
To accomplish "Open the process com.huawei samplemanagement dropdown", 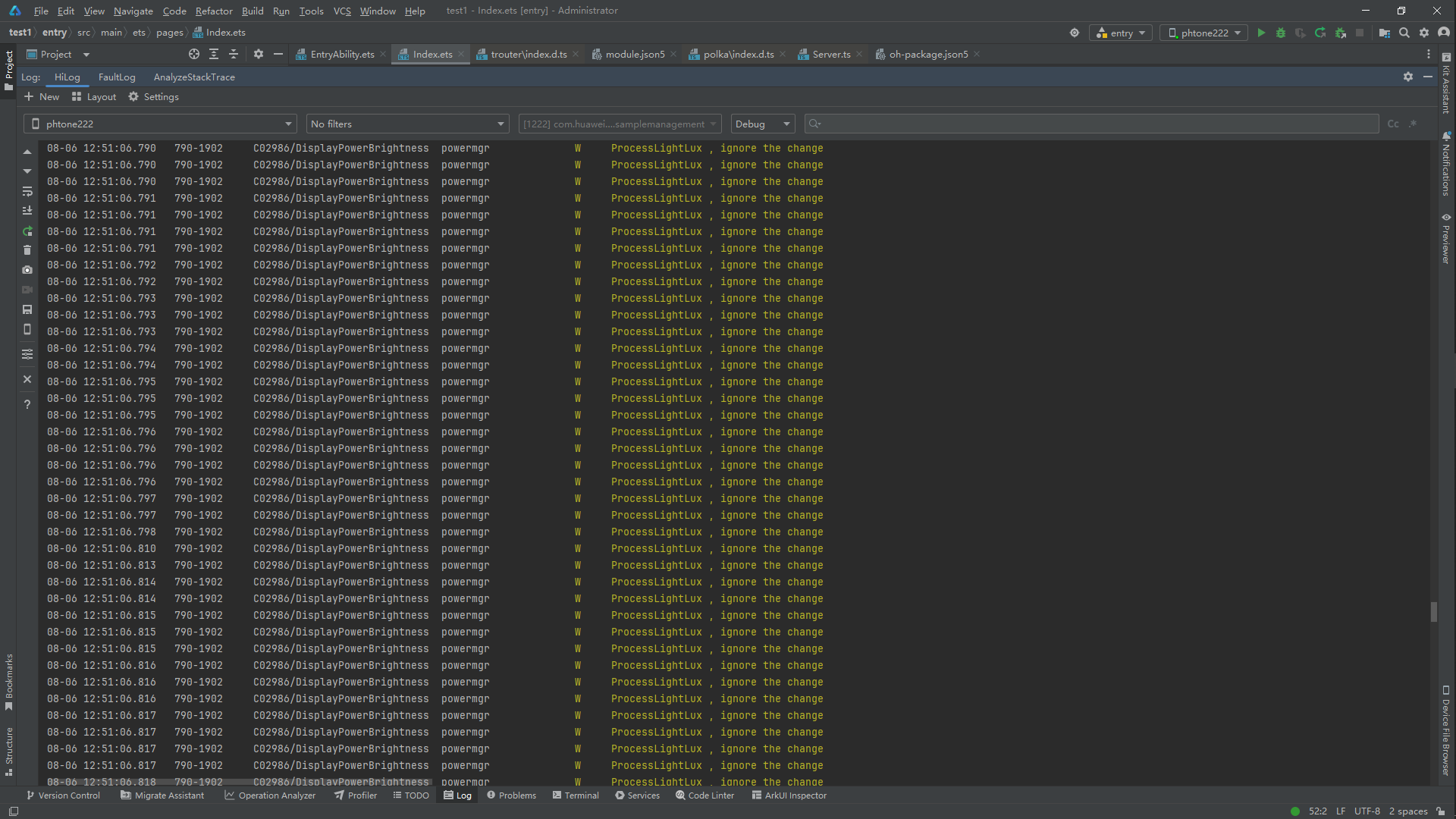I will point(620,124).
